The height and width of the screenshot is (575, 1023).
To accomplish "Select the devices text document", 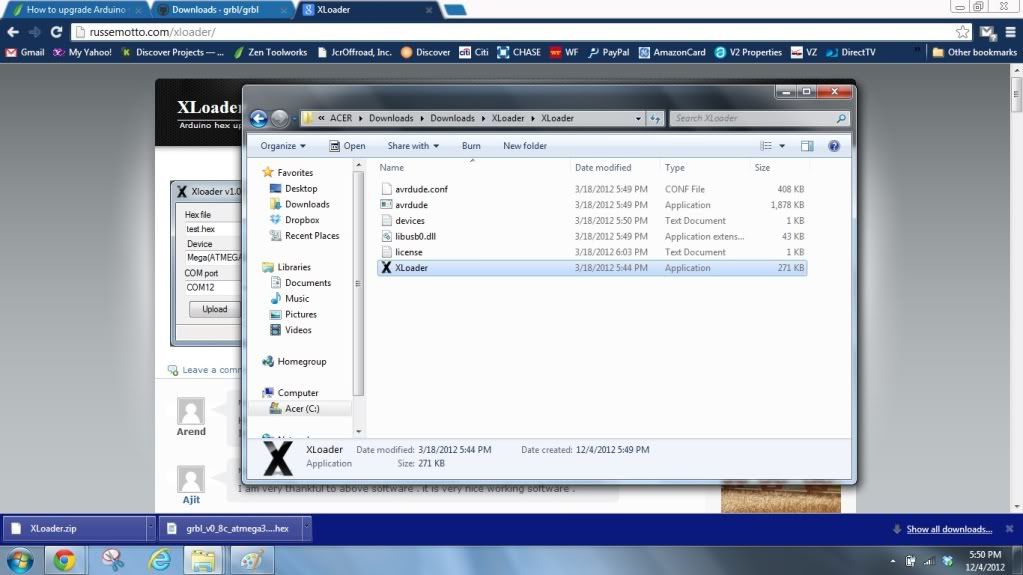I will [592, 221].
